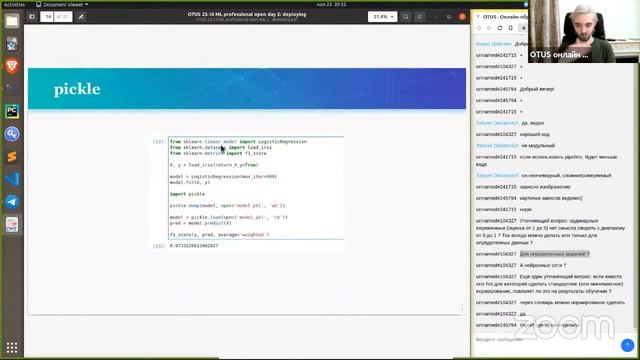Click the 0.9733 output value under the code
Screen dimensions: 640x360
click(194, 246)
